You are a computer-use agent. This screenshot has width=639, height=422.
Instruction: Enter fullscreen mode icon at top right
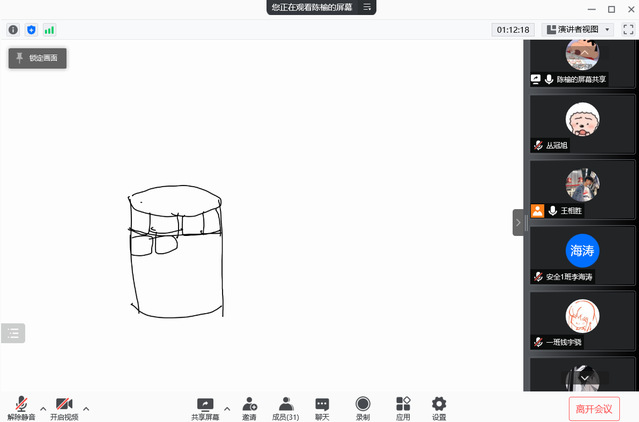(x=628, y=30)
